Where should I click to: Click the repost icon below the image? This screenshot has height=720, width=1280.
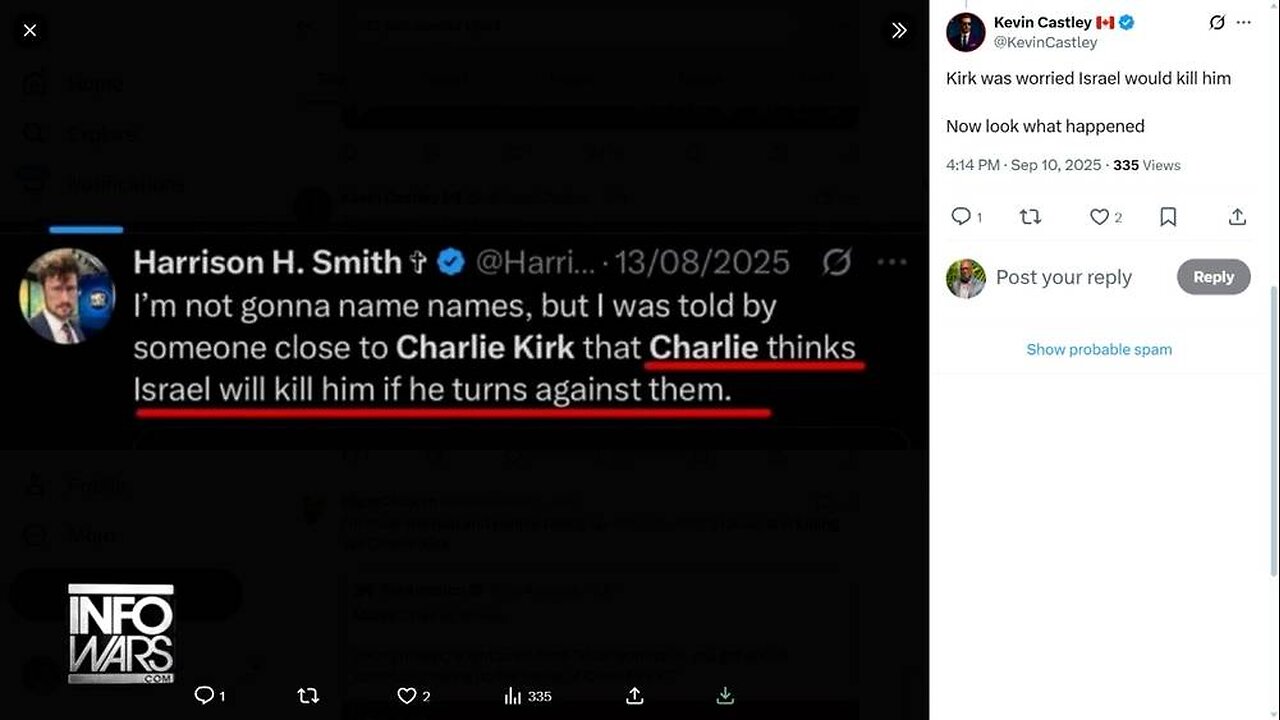click(308, 695)
